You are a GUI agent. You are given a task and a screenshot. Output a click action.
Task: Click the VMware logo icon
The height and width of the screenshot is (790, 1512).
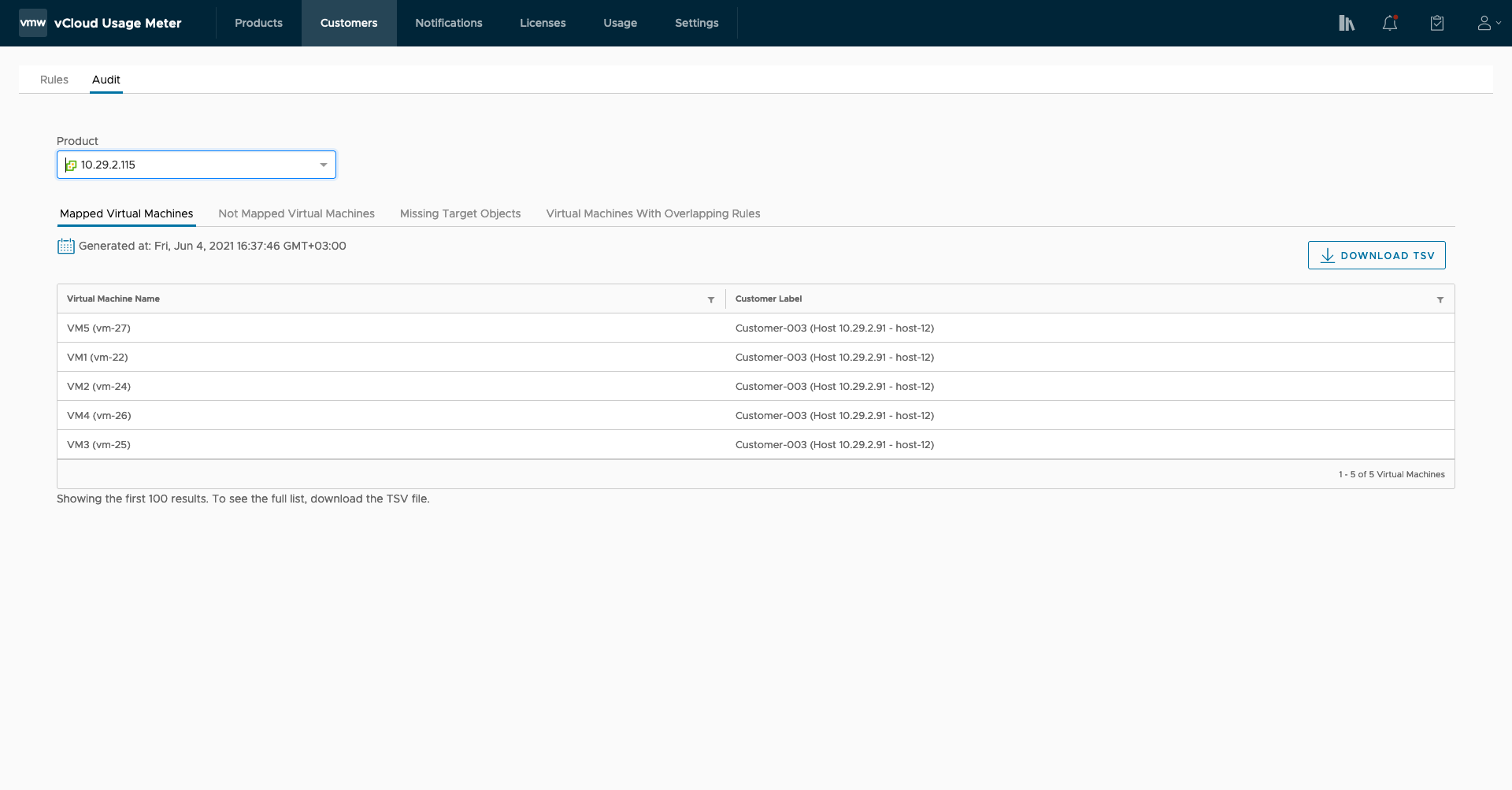[33, 23]
